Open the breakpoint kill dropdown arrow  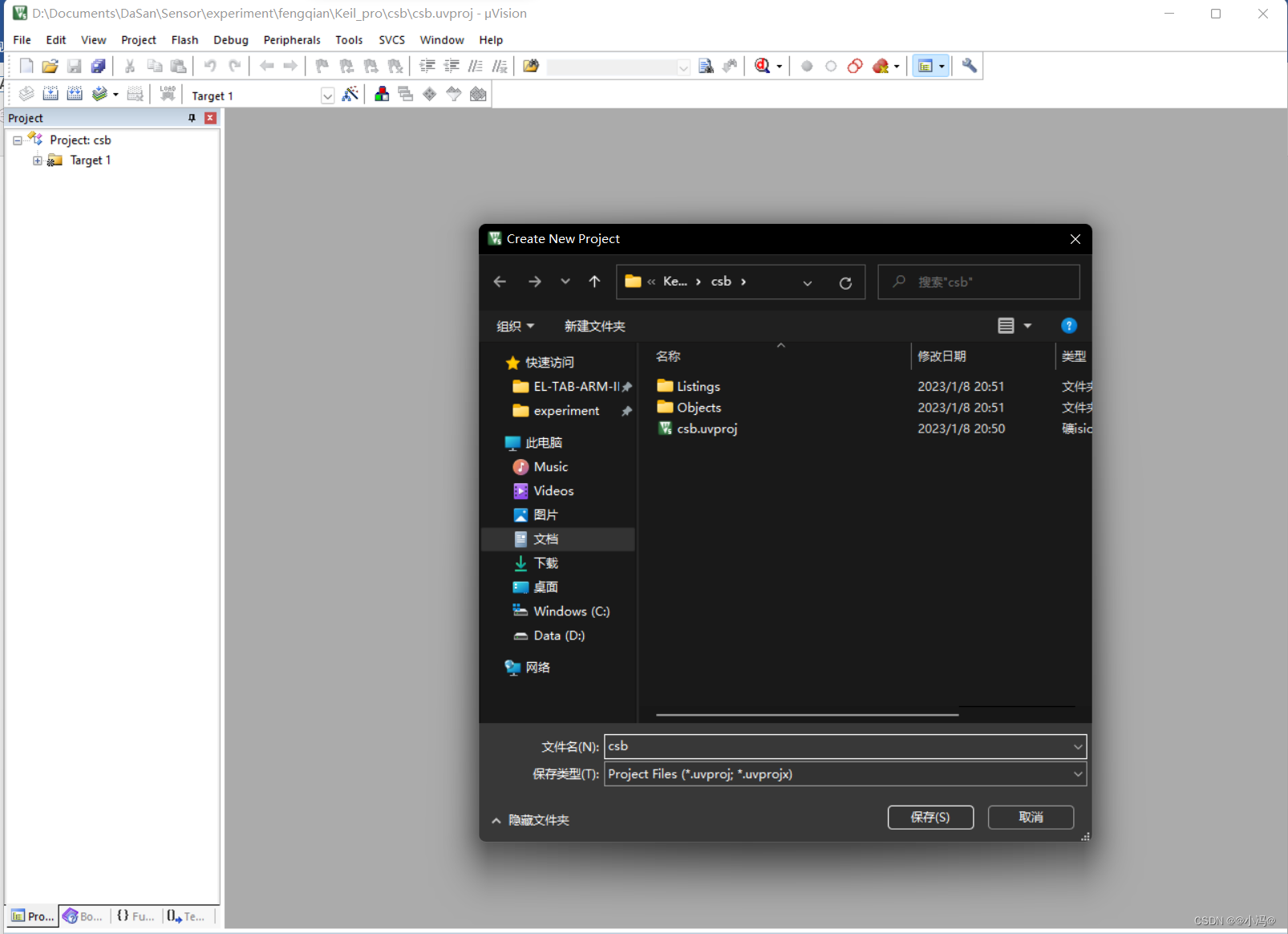(x=897, y=67)
